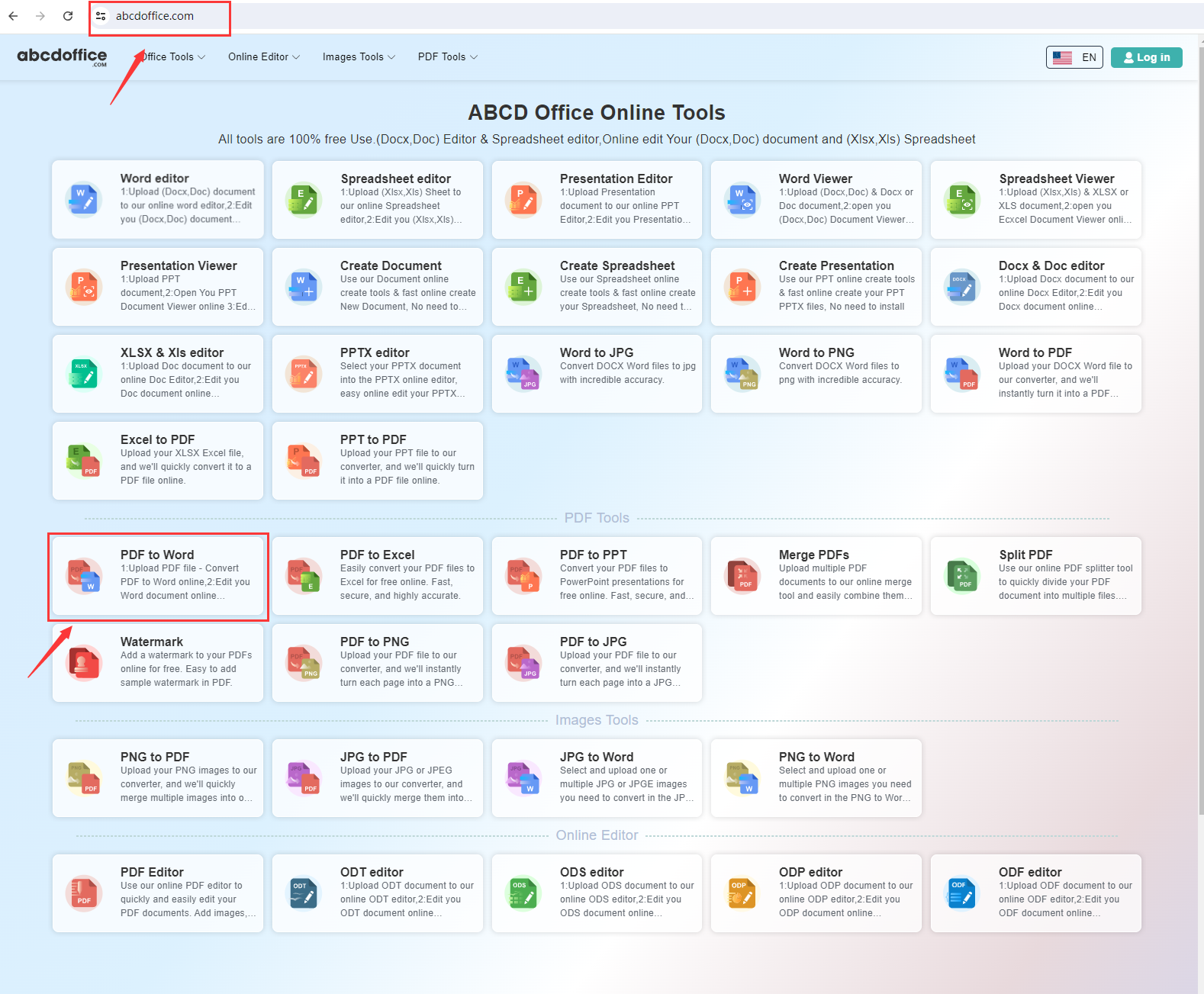Reload the page with refresh button
The width and height of the screenshot is (1204, 994).
click(68, 16)
